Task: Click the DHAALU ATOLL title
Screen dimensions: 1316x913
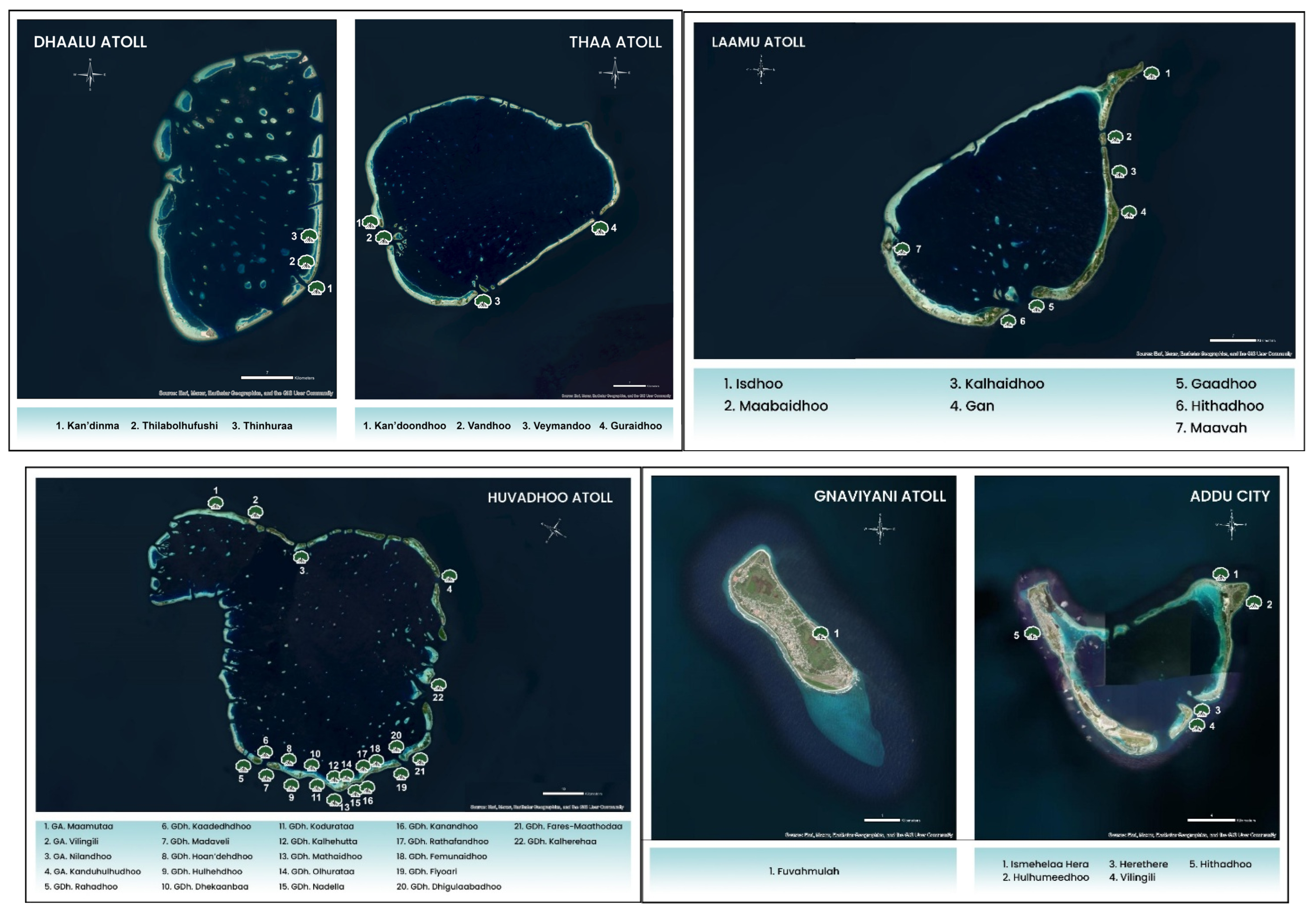Action: [x=90, y=42]
